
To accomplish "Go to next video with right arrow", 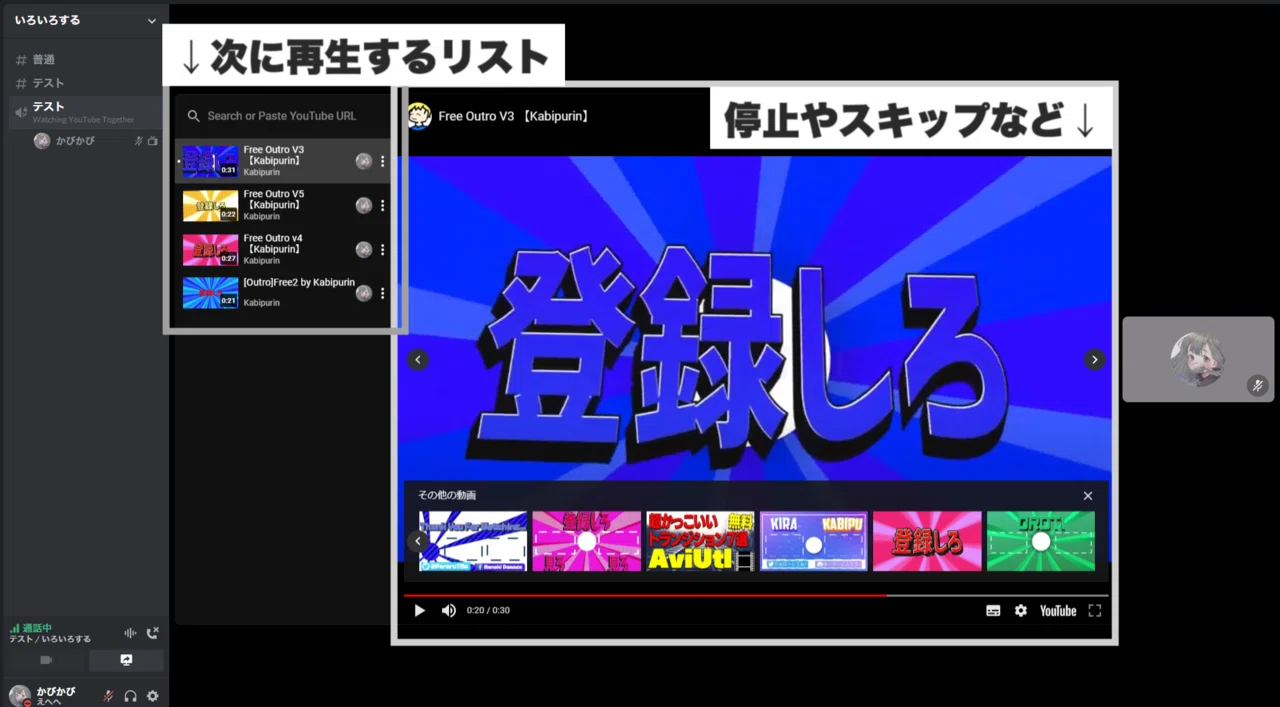I will click(1095, 360).
